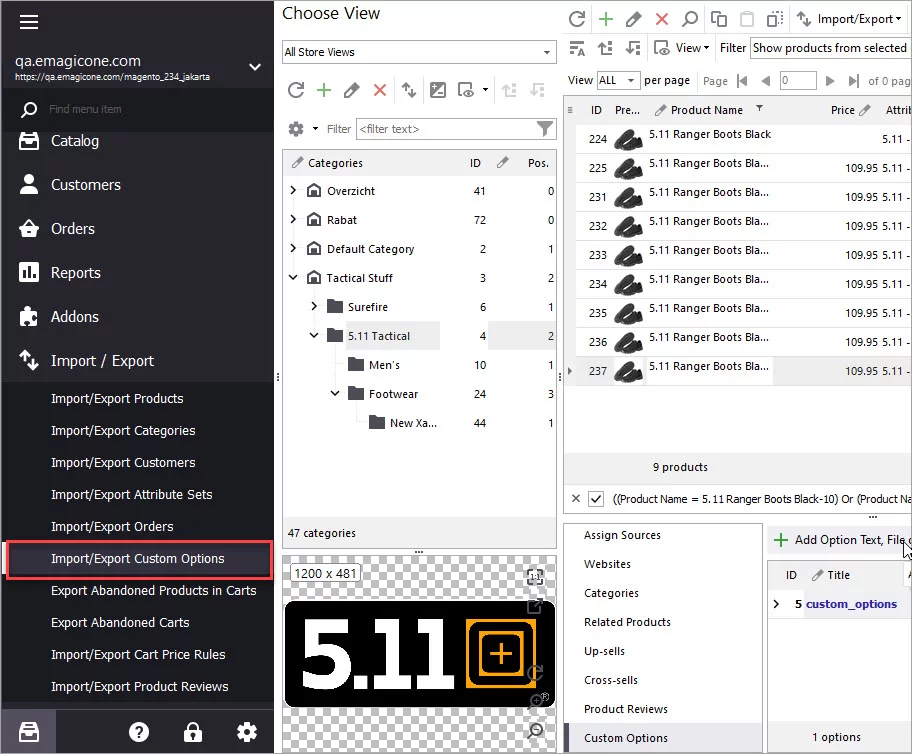Open Import/Export Product Reviews
This screenshot has height=754, width=912.
tap(140, 687)
